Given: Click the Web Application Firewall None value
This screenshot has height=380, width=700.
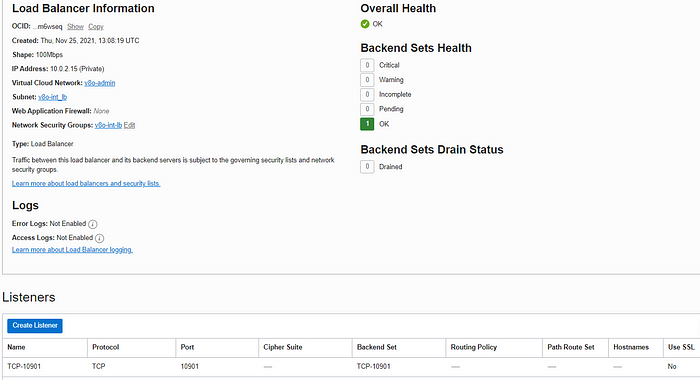Looking at the screenshot, I should tap(101, 111).
